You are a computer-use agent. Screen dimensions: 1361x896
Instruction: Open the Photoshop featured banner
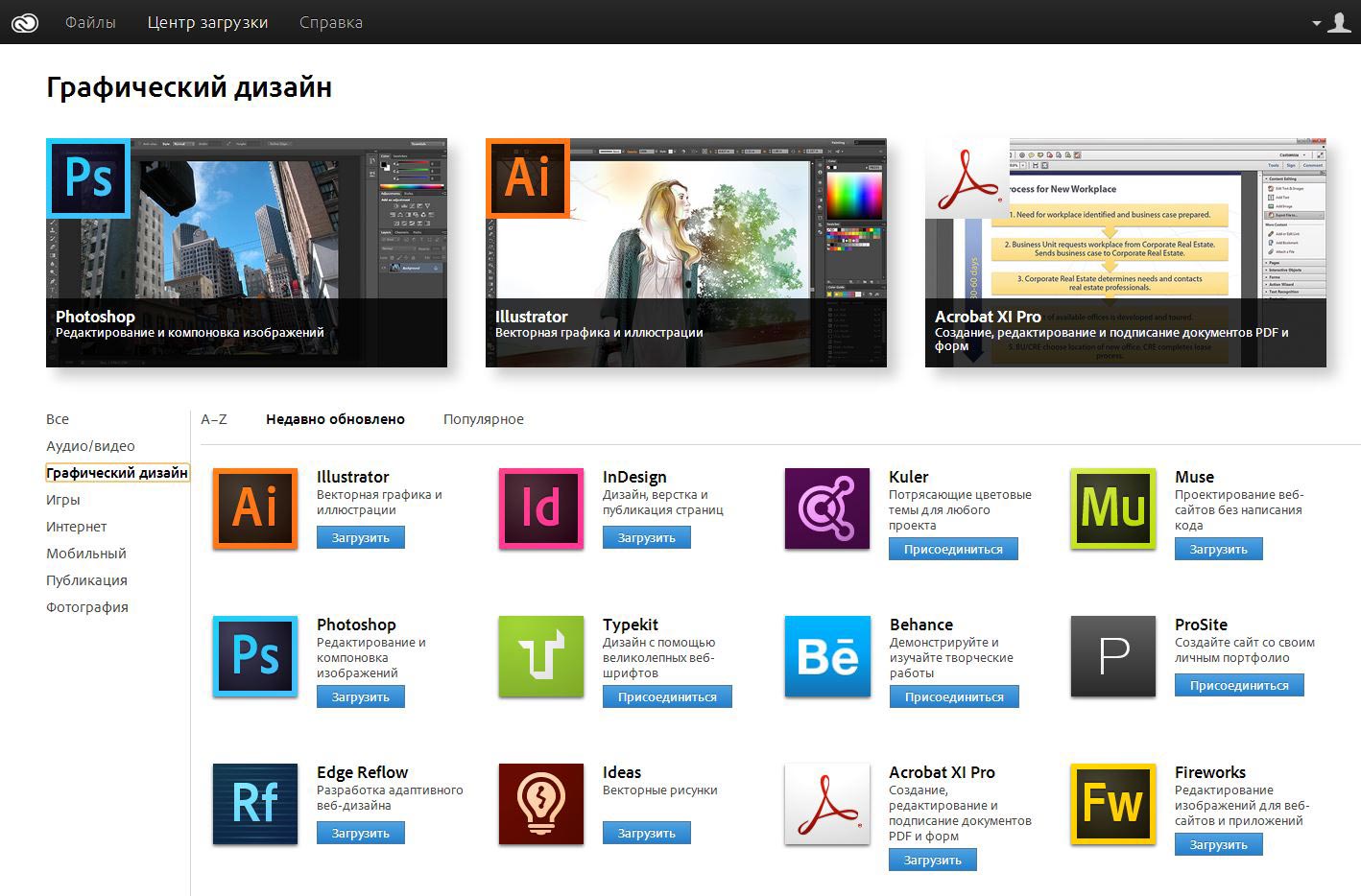[x=247, y=253]
